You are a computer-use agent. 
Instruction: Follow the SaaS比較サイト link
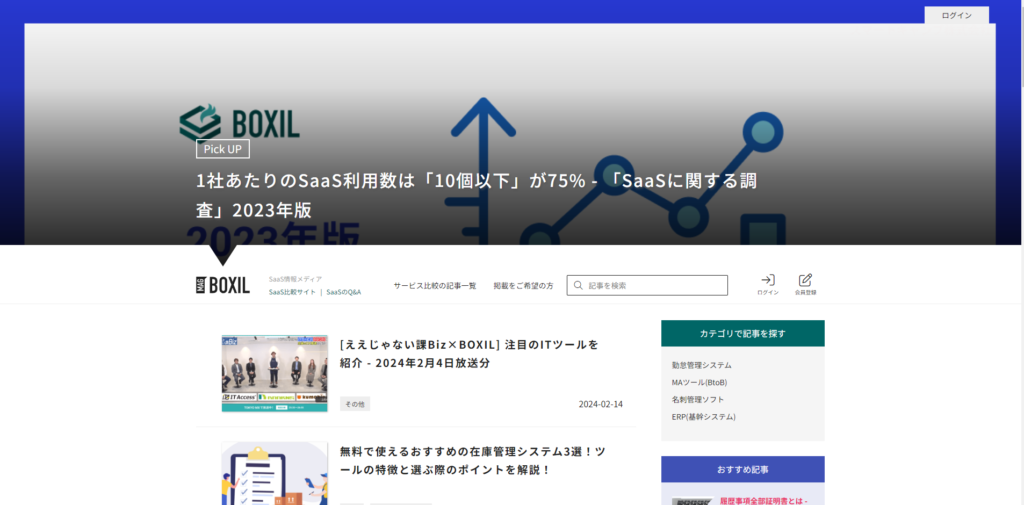pos(292,292)
